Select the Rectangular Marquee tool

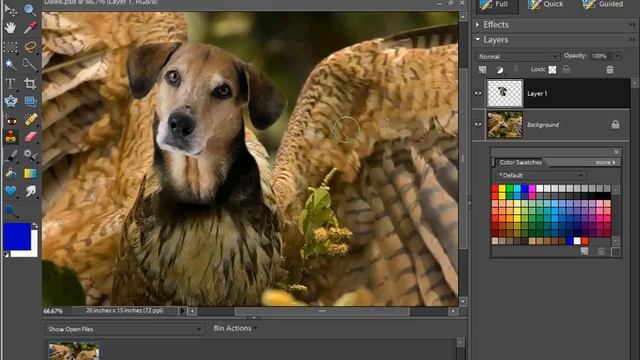click(10, 47)
